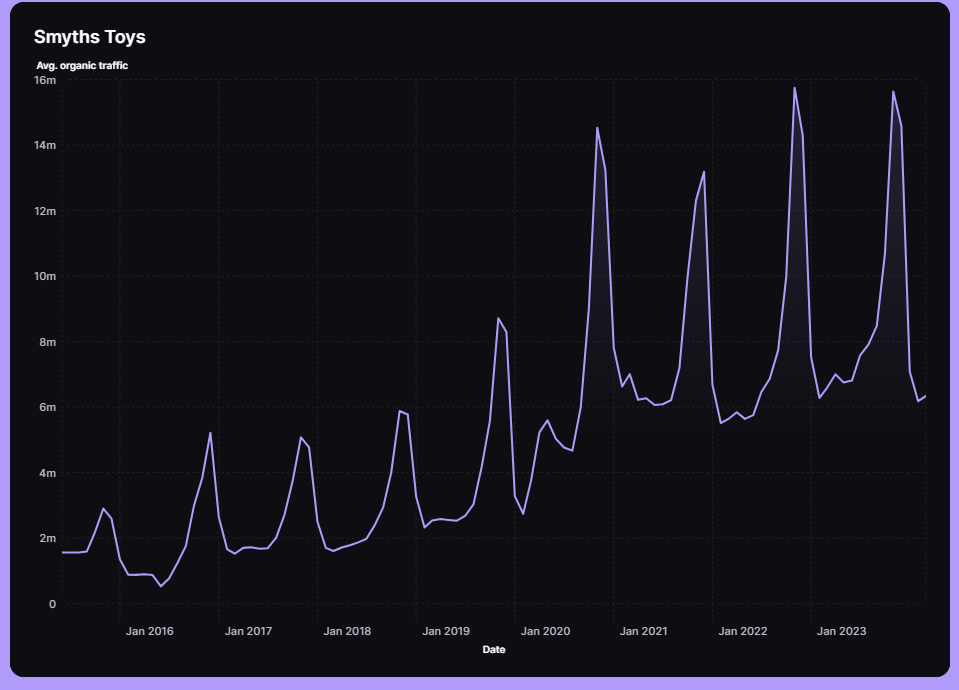Click the "Smyths Toys" chart title
This screenshot has height=690, width=959.
[x=90, y=37]
